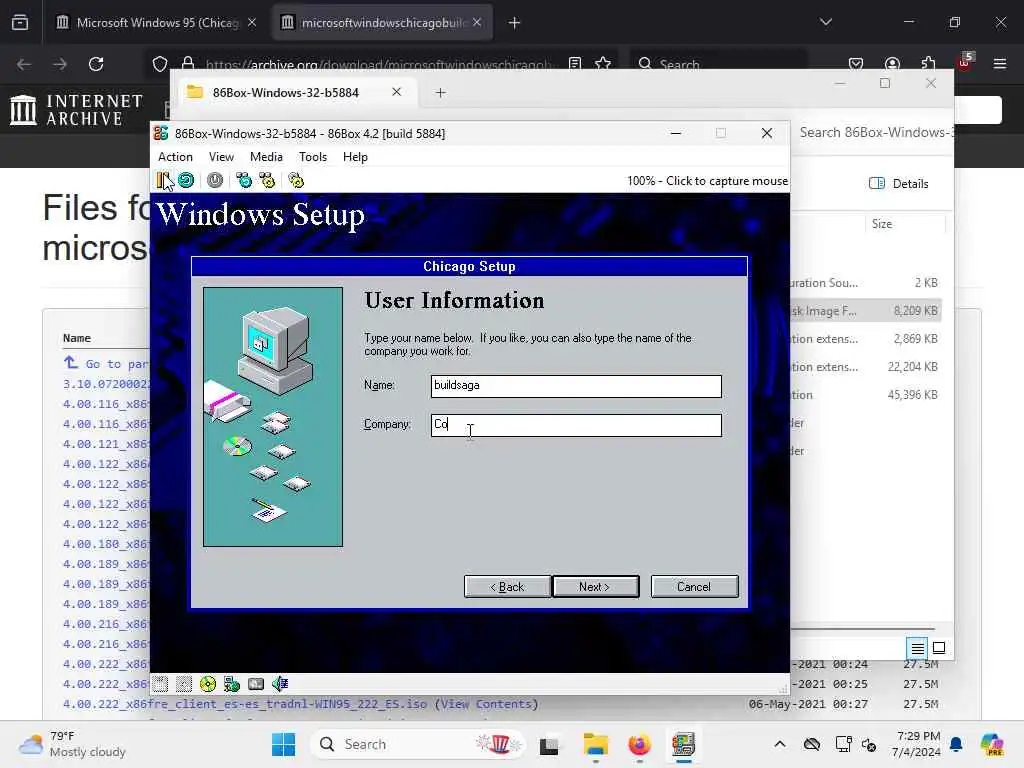Go back in Firefox history
Screen dimensions: 1024x768
(x=24, y=64)
